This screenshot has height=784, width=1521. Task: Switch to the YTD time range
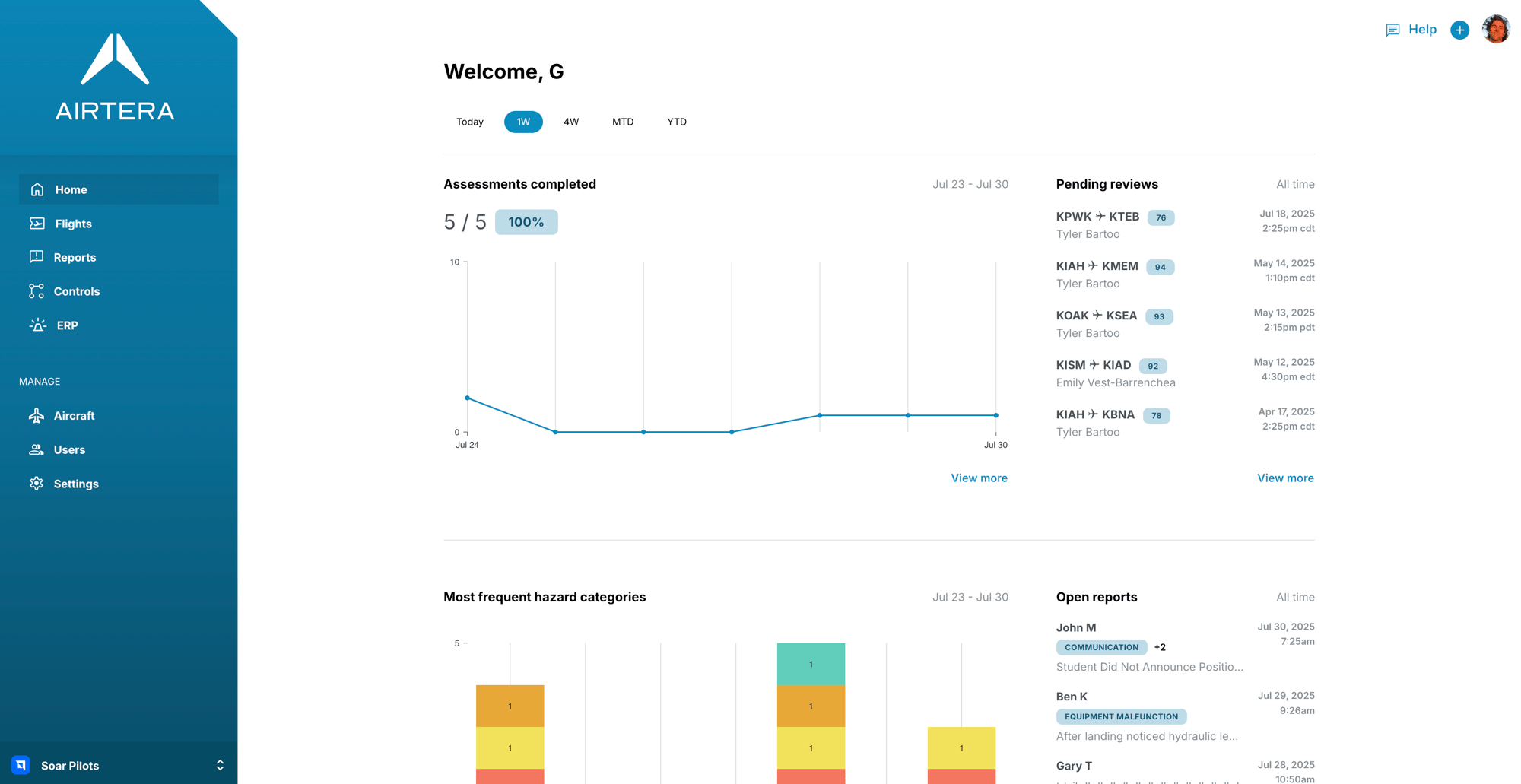[x=677, y=122]
